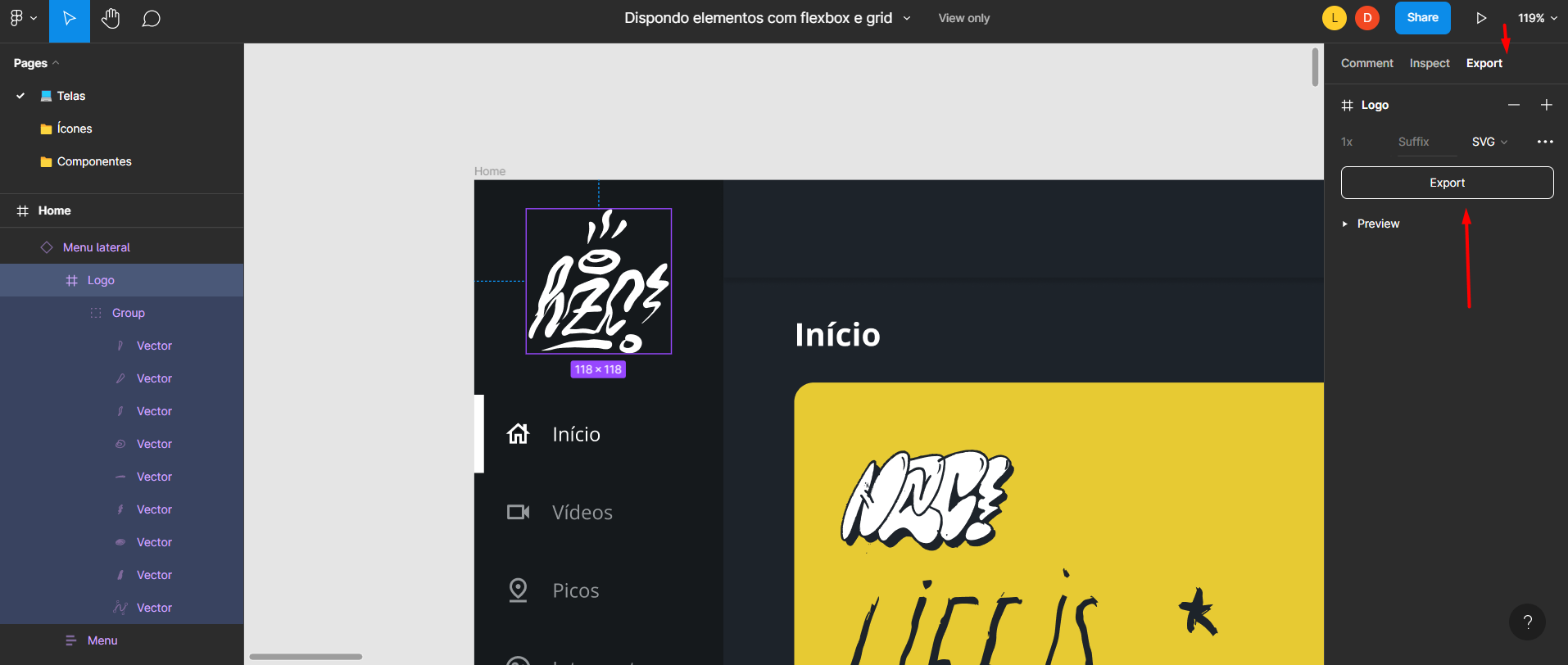Select the Logo layer in layers panel
The image size is (1568, 665).
pyautogui.click(x=101, y=280)
